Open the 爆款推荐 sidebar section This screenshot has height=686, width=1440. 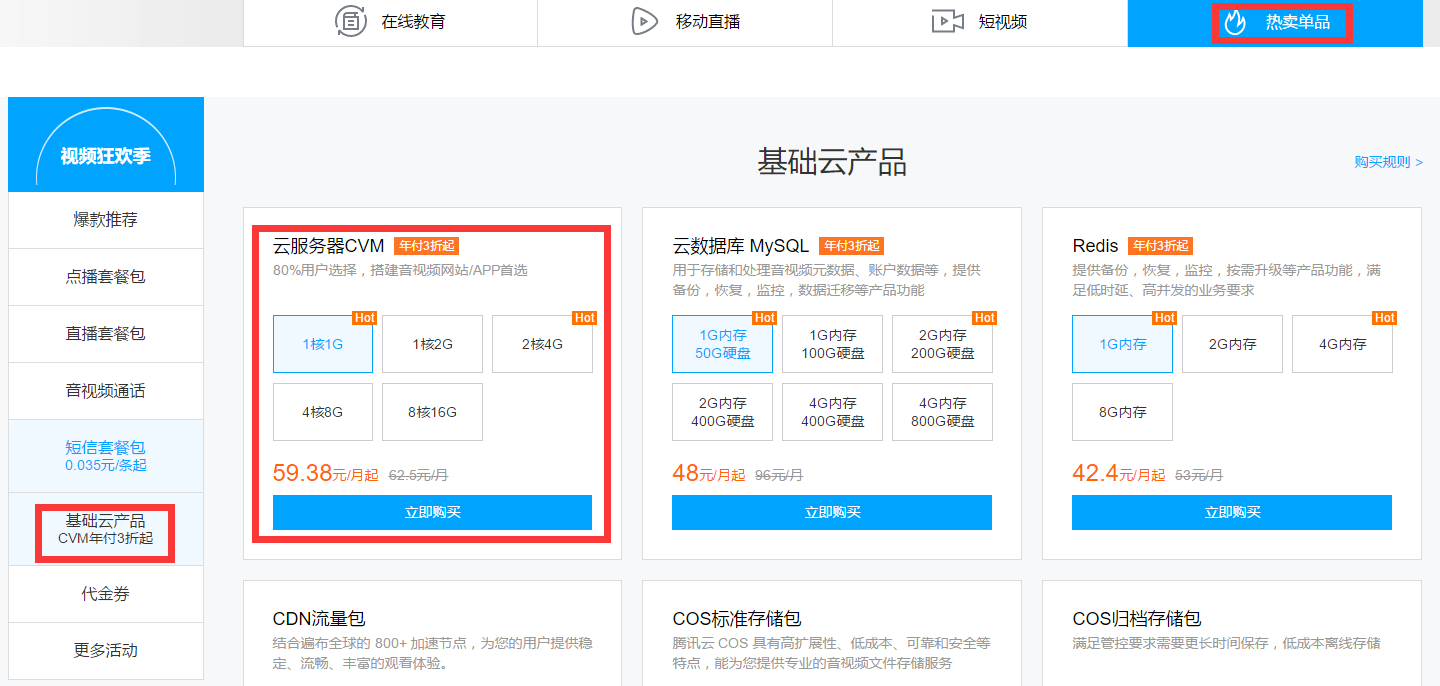[x=105, y=220]
